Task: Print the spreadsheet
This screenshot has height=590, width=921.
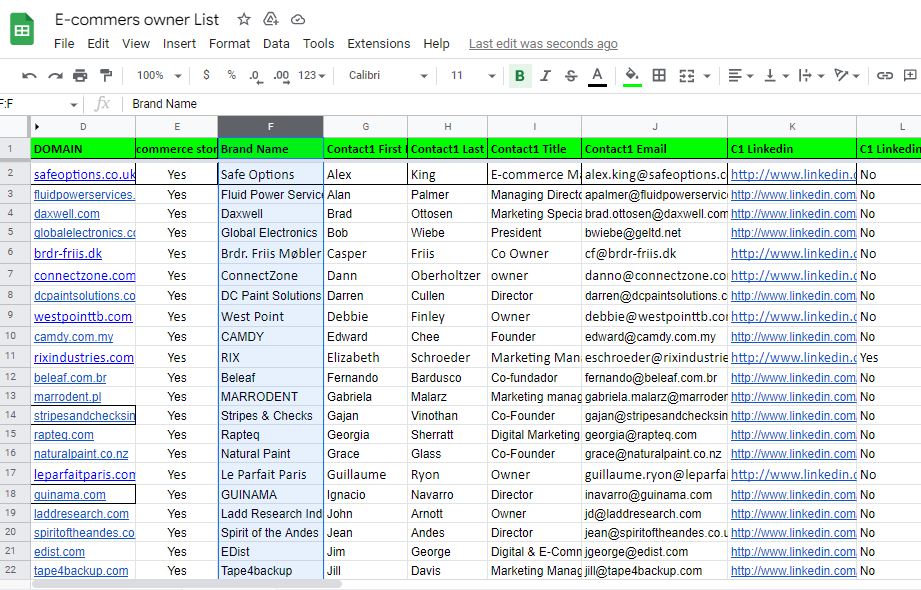Action: coord(80,75)
